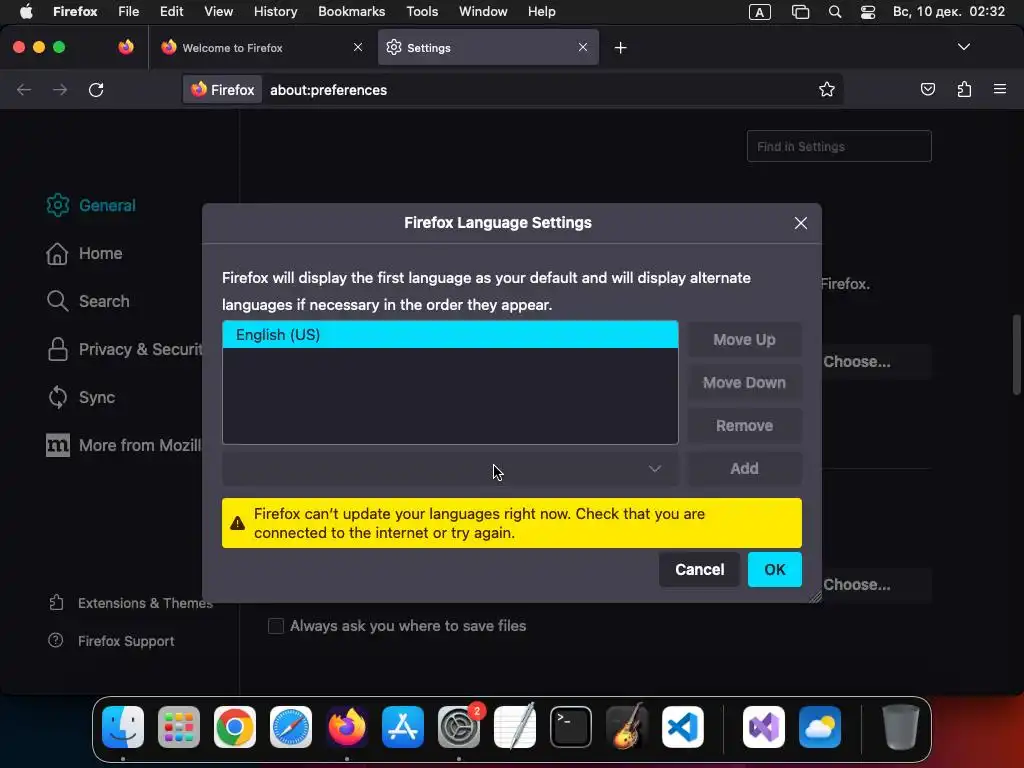Open the File menu

point(128,12)
